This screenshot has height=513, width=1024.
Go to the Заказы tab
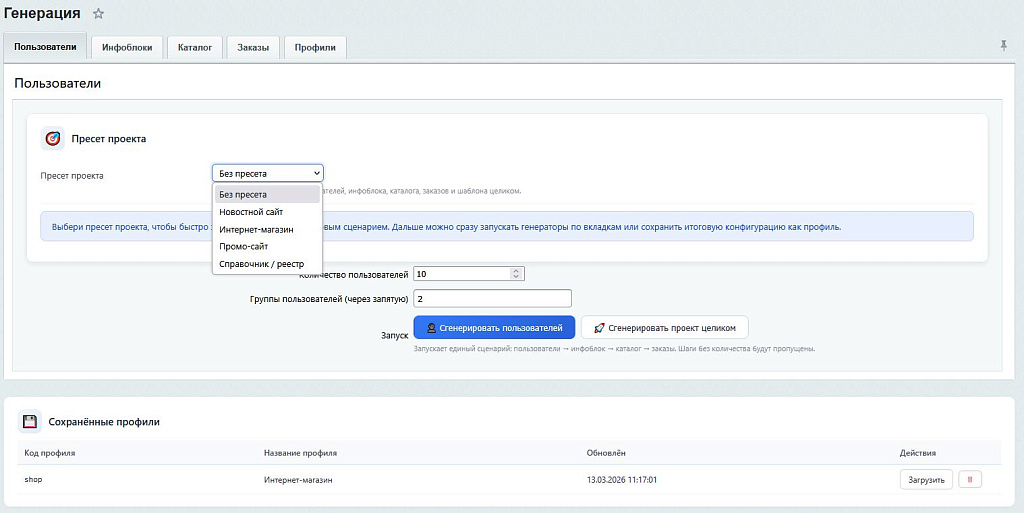253,47
